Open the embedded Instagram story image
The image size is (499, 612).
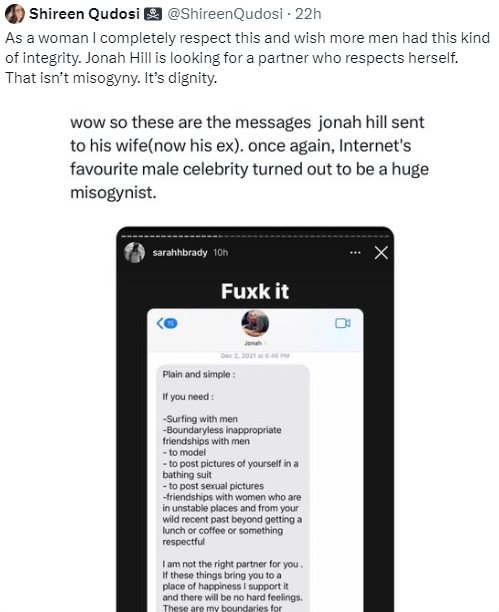(x=255, y=419)
